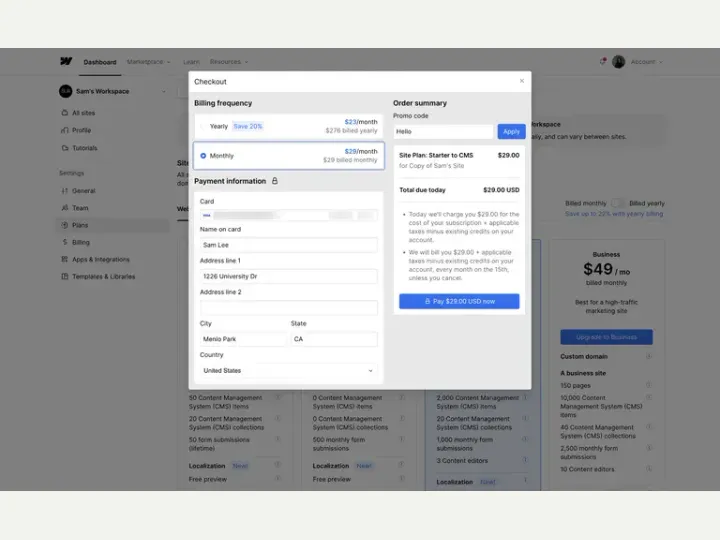Open the Account dropdown
This screenshot has height=540, width=720.
[x=647, y=62]
